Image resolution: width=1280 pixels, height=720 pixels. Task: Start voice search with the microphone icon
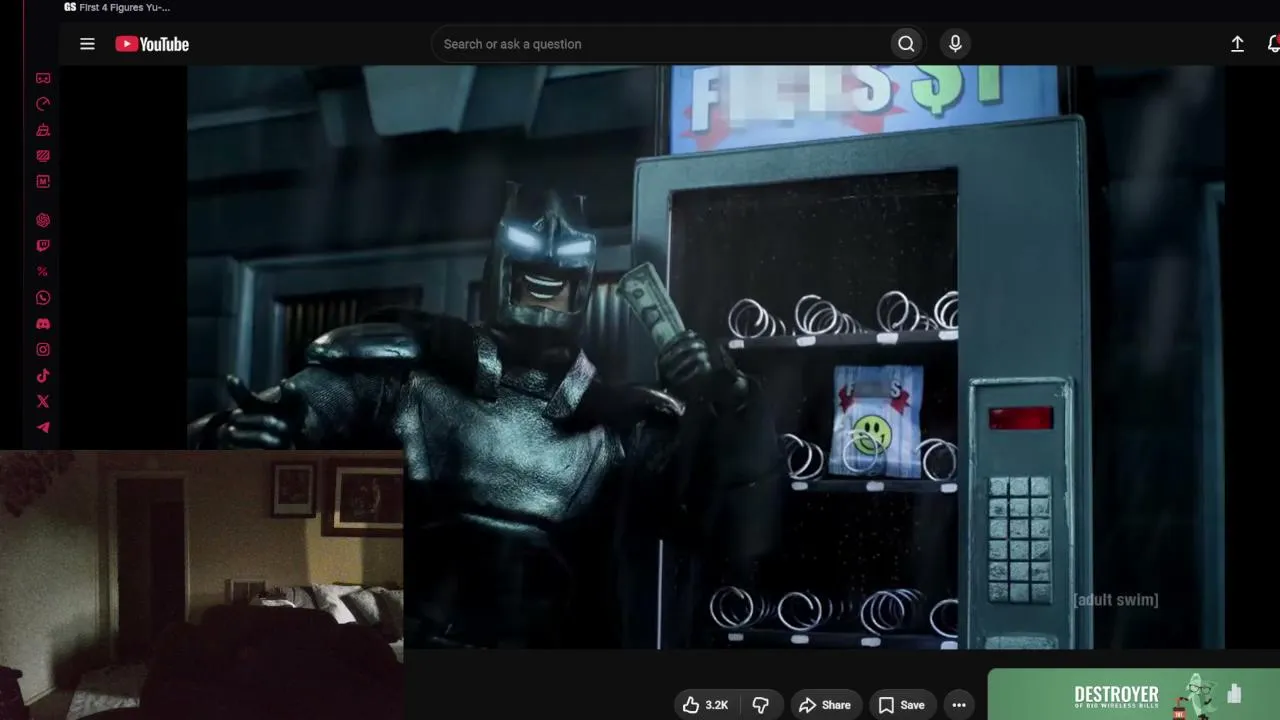click(955, 44)
